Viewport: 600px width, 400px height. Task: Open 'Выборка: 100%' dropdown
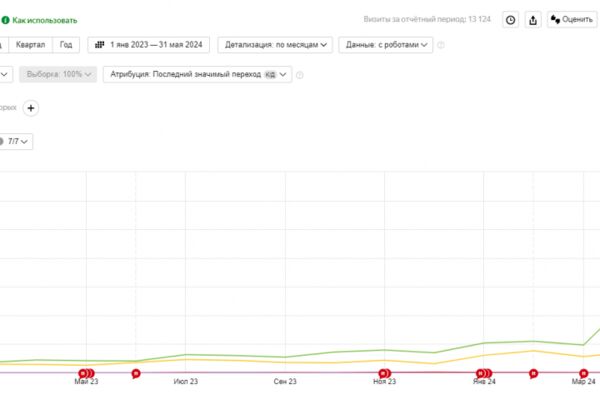click(x=58, y=74)
